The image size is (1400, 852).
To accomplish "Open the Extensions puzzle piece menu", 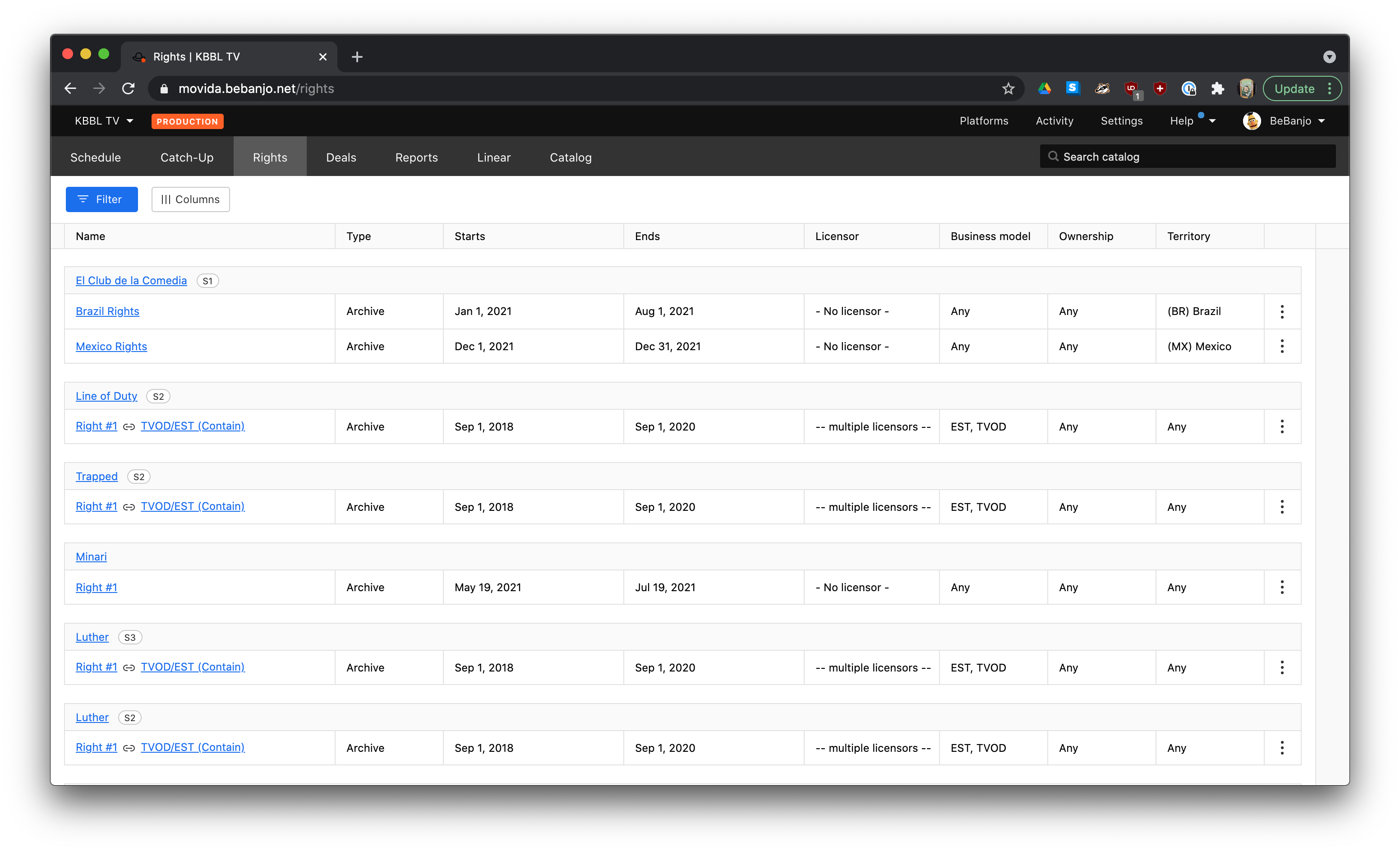I will click(1217, 88).
